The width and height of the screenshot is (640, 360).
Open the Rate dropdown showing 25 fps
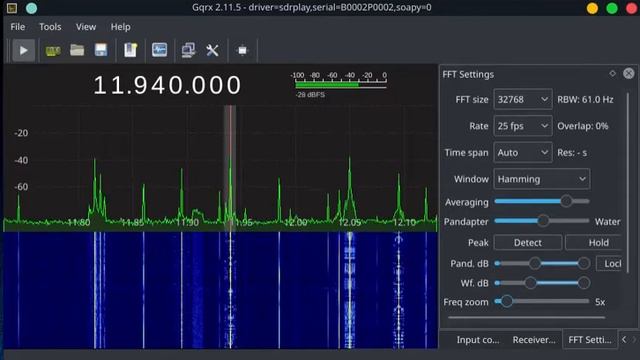click(x=522, y=126)
